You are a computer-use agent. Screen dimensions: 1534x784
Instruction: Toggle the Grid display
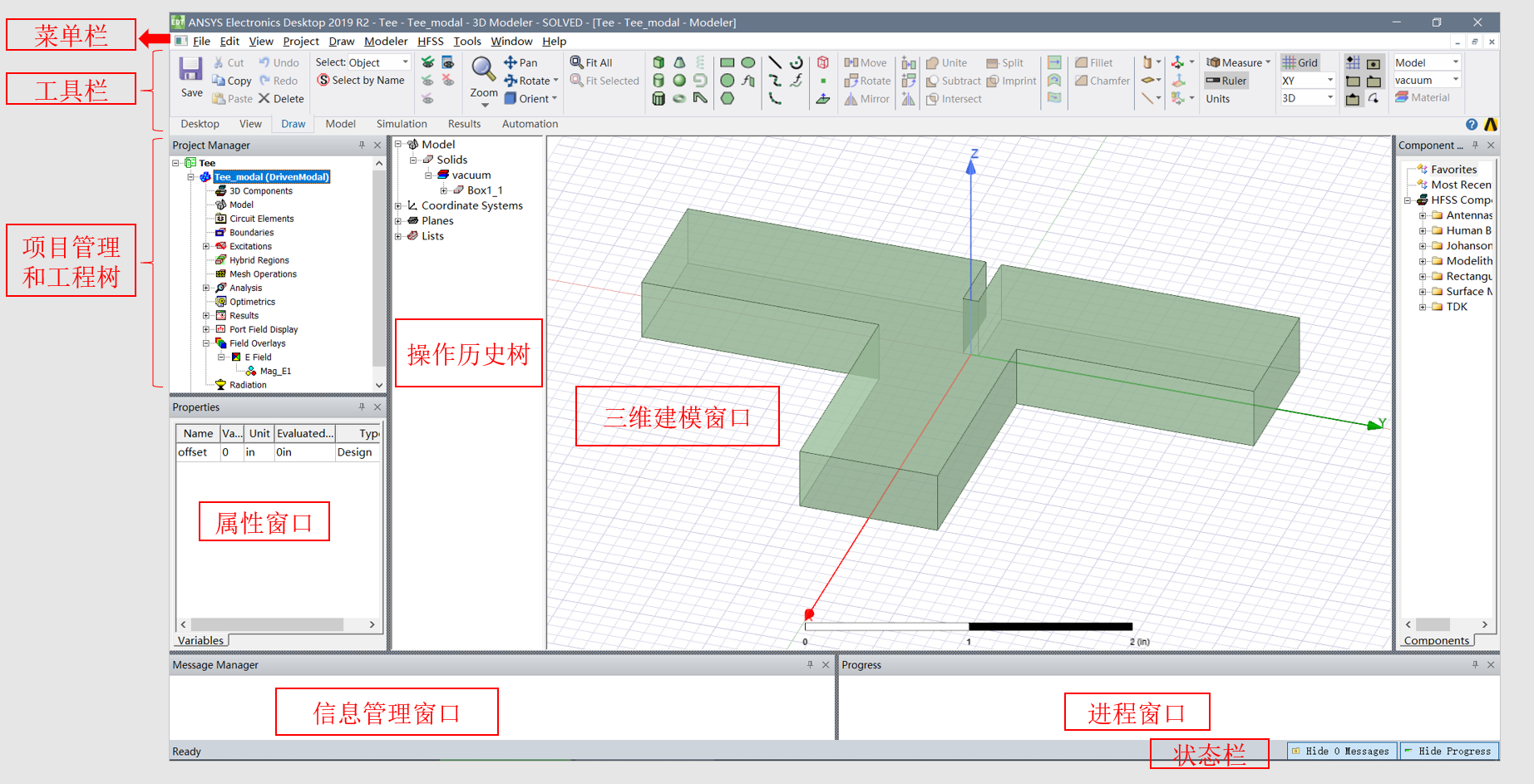(1300, 62)
